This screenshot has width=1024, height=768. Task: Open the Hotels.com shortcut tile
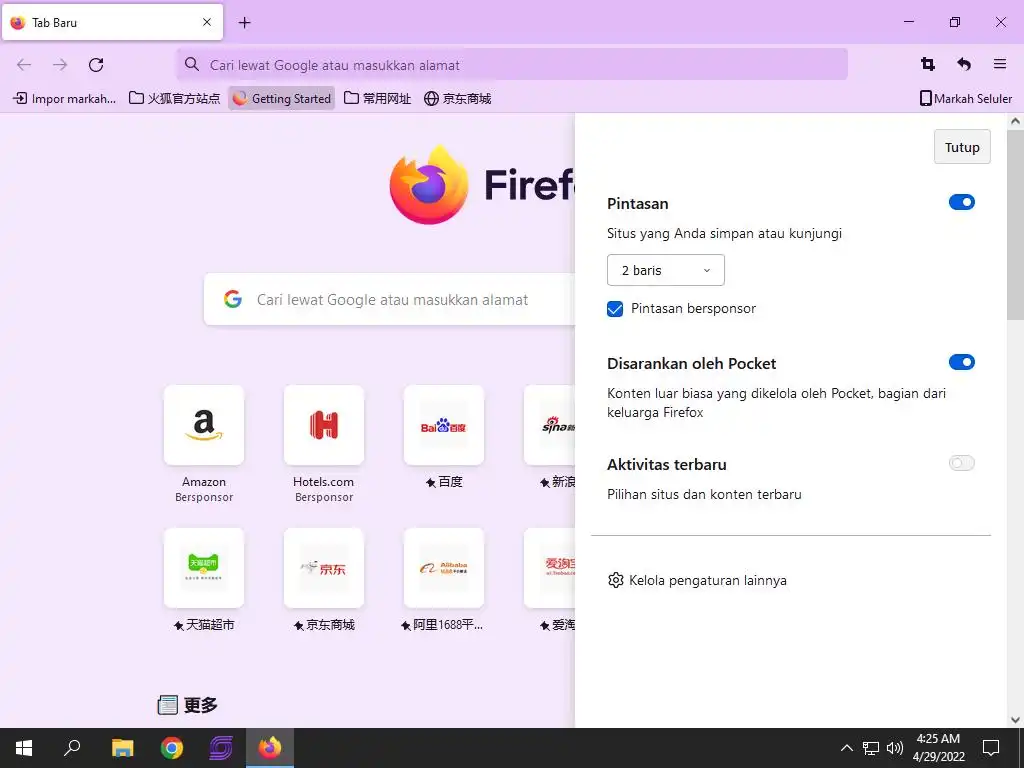pyautogui.click(x=323, y=425)
